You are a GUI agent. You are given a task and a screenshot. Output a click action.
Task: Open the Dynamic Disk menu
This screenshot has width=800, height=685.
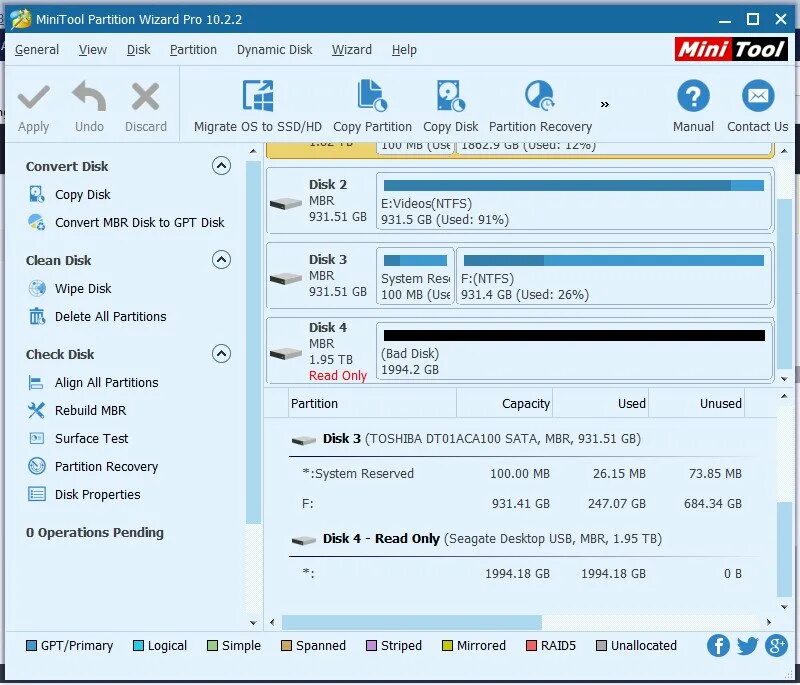(x=274, y=49)
